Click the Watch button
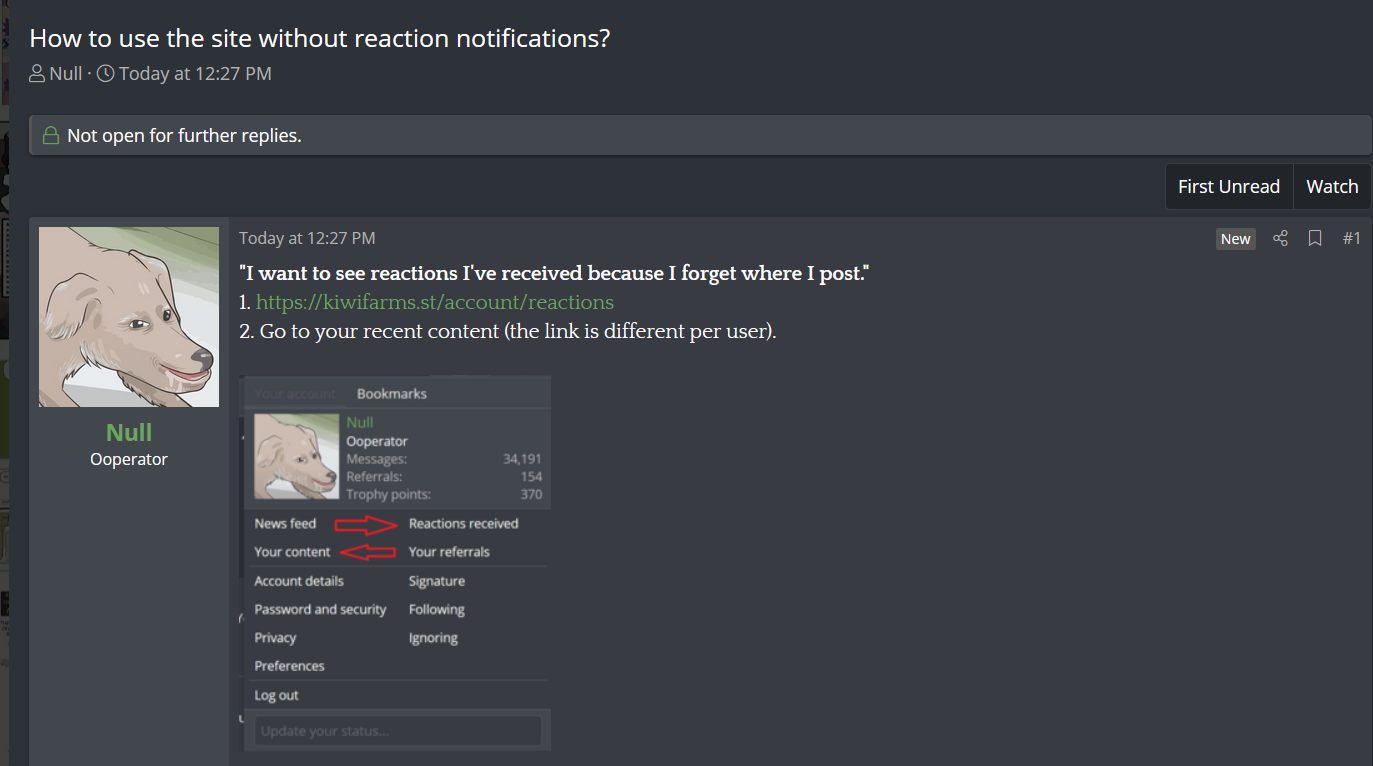1373x766 pixels. [x=1332, y=187]
